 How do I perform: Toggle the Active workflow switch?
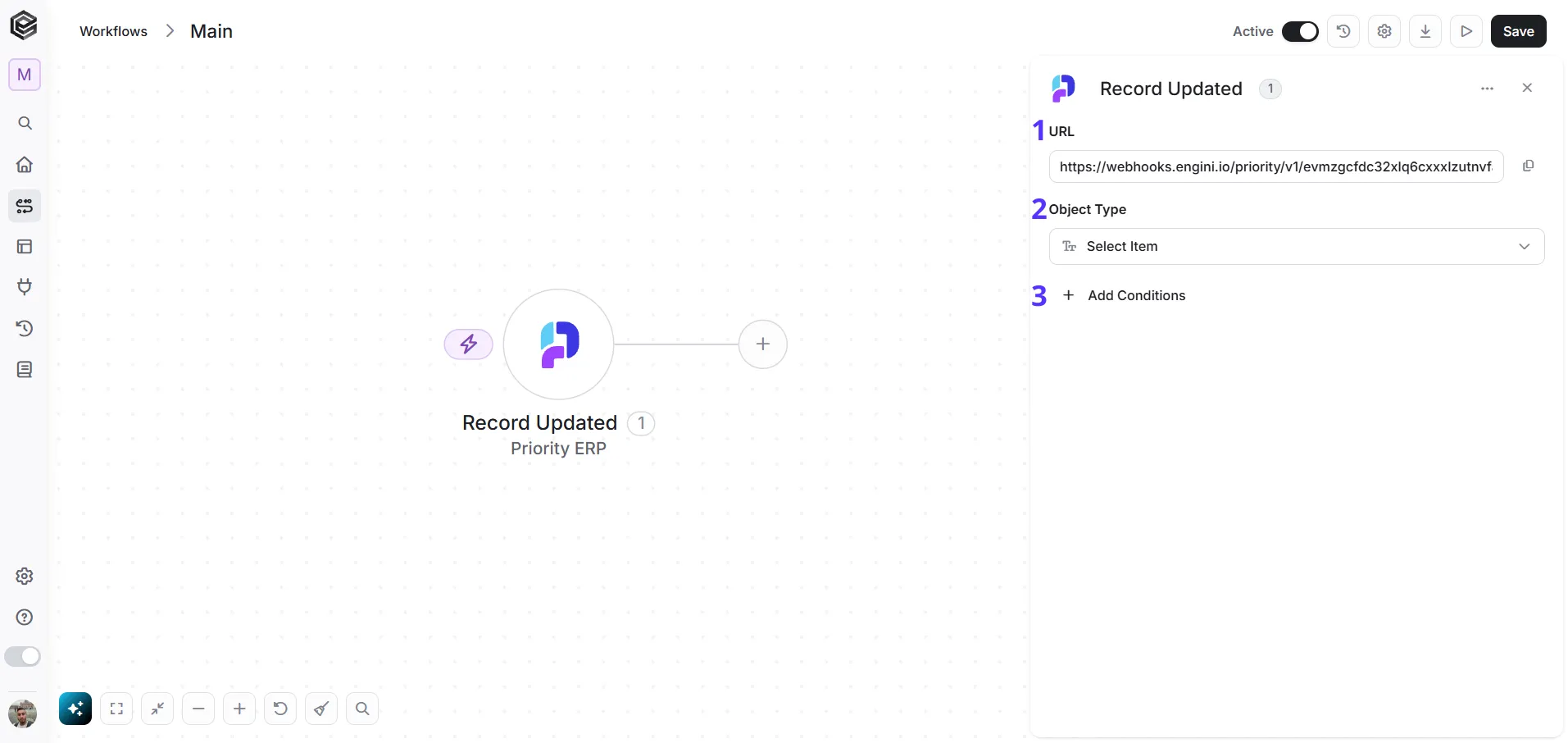1300,31
